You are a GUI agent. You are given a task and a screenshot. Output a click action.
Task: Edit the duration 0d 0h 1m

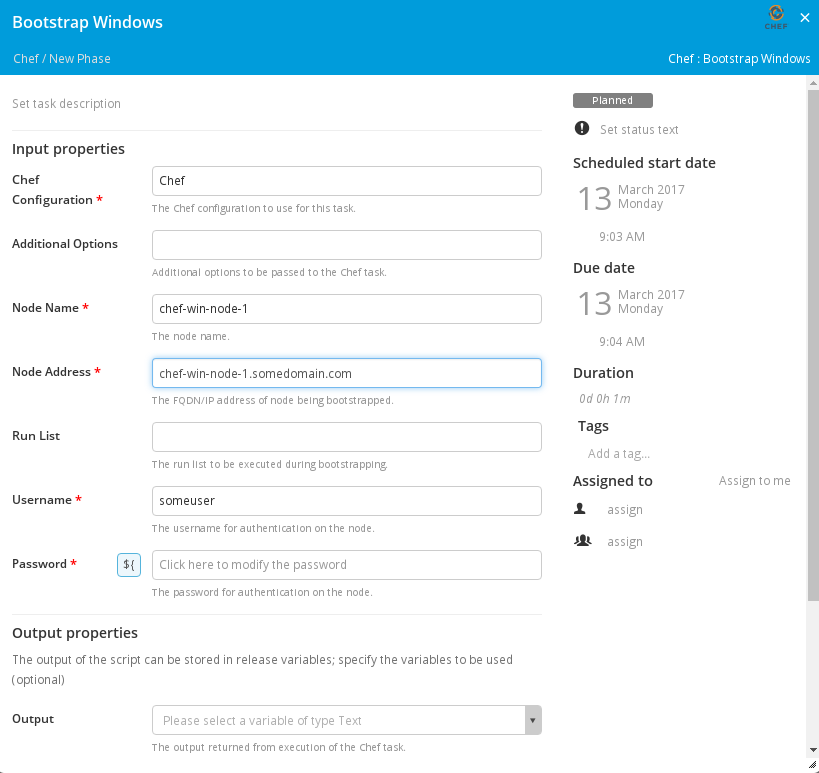tap(604, 399)
